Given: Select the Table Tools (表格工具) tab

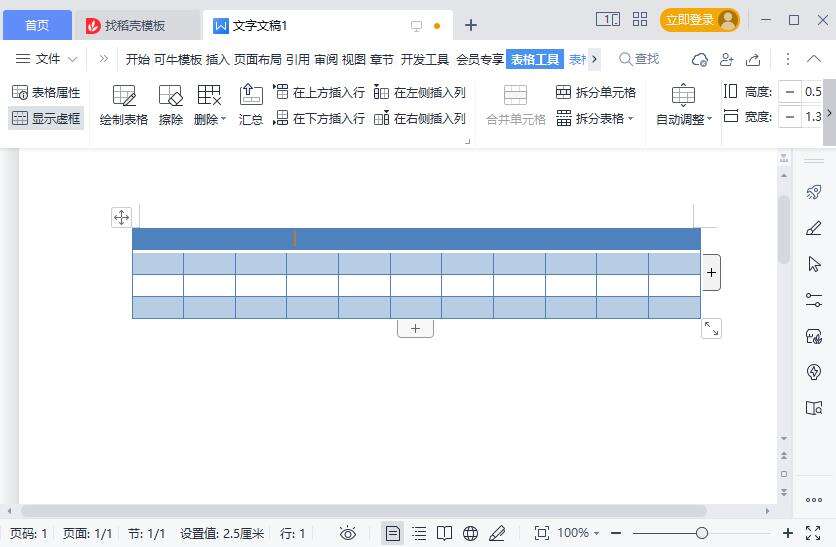Looking at the screenshot, I should 535,59.
